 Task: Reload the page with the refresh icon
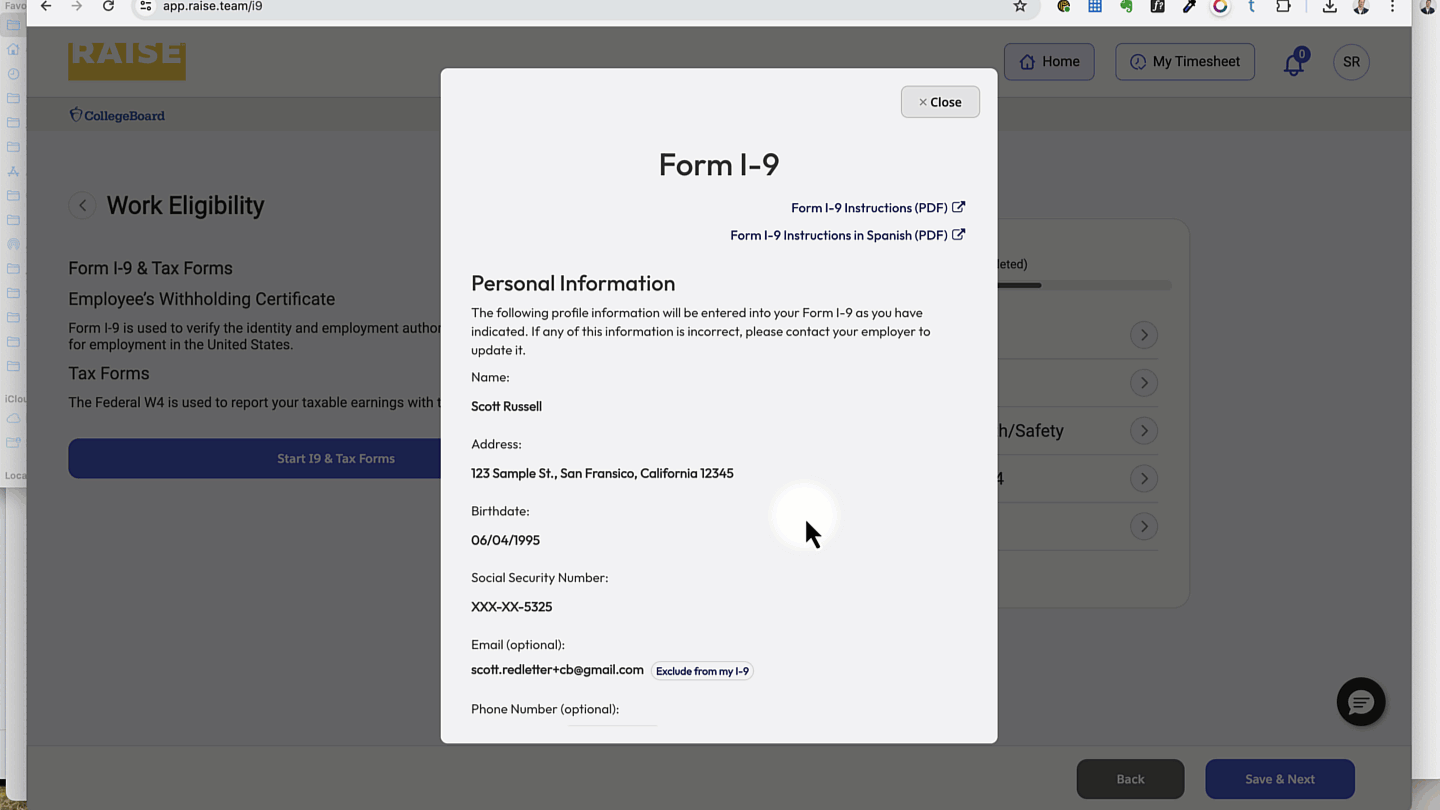point(108,6)
